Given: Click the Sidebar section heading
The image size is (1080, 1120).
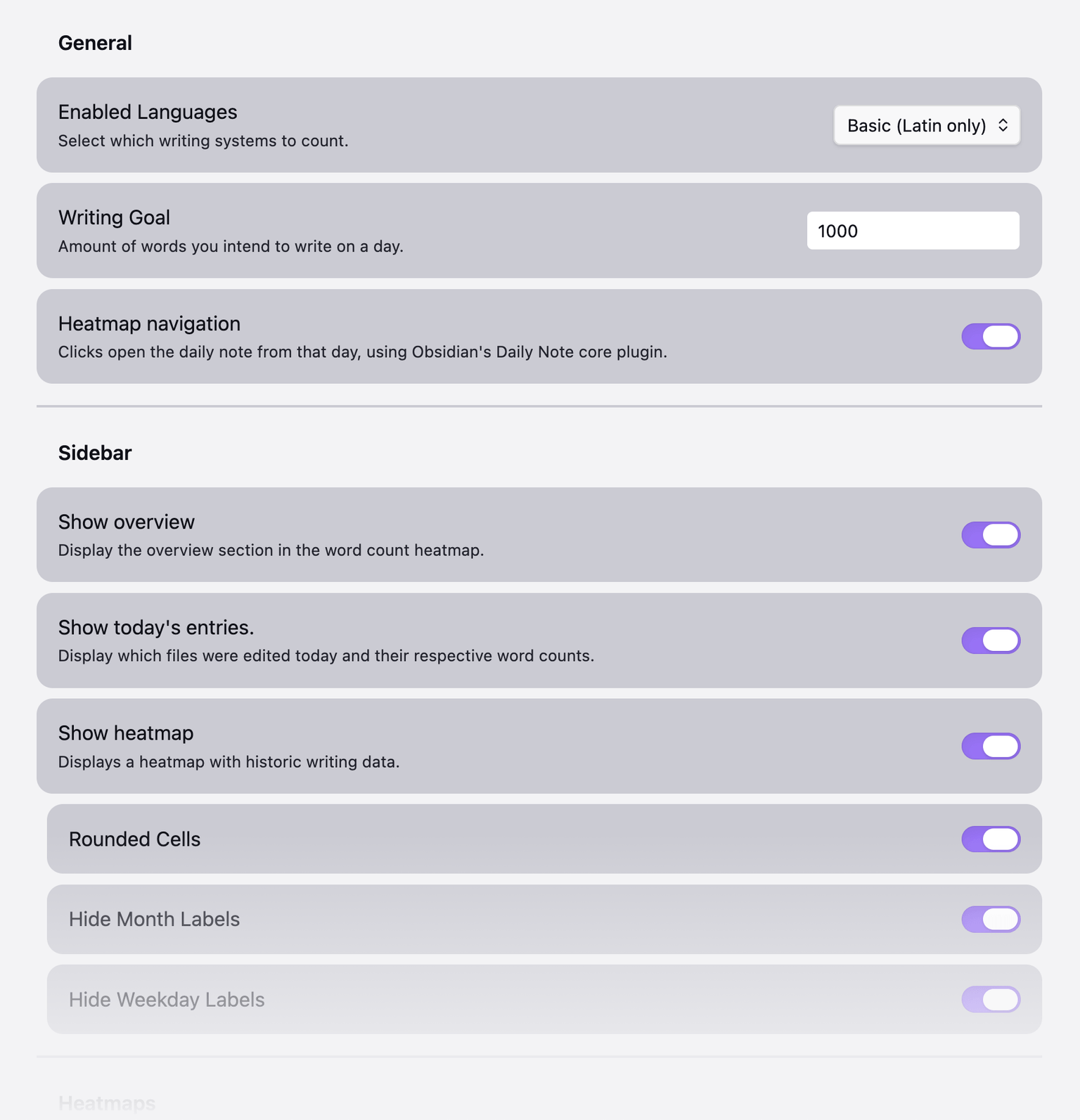Looking at the screenshot, I should (x=94, y=453).
